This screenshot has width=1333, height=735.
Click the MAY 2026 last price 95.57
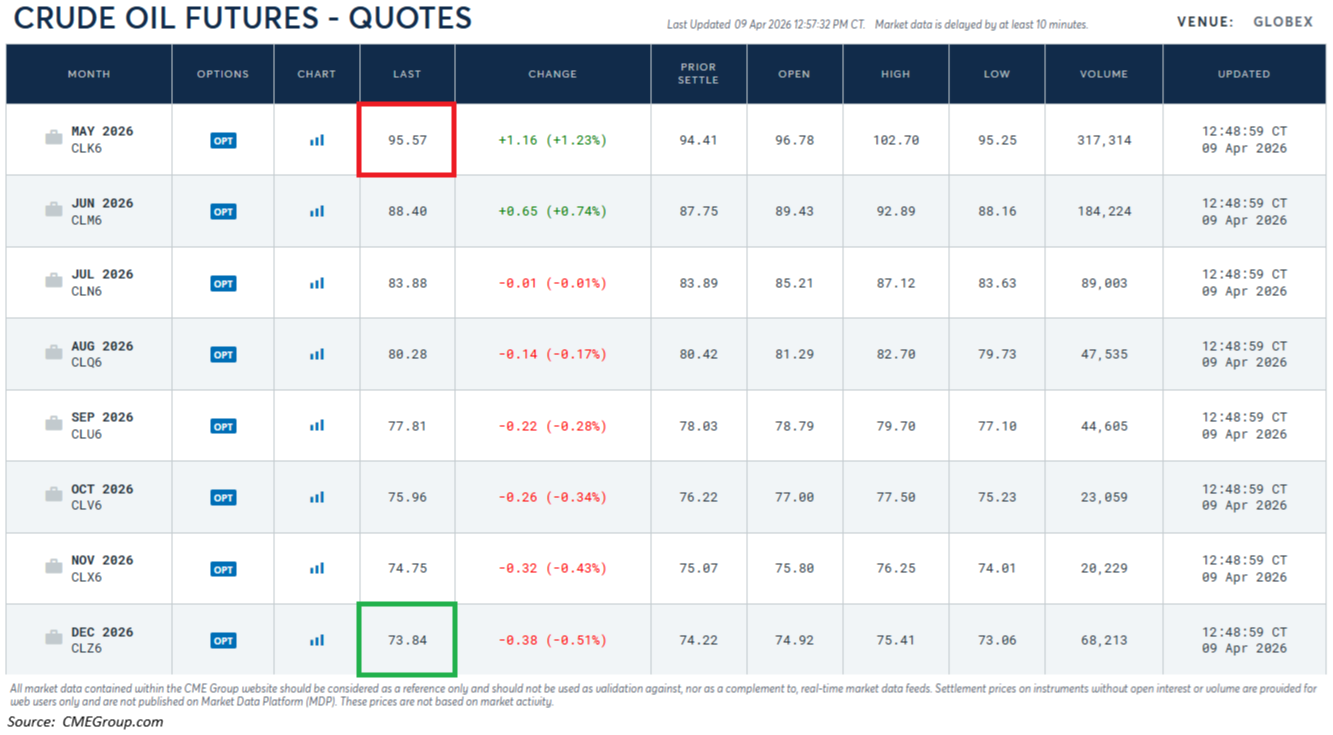407,140
